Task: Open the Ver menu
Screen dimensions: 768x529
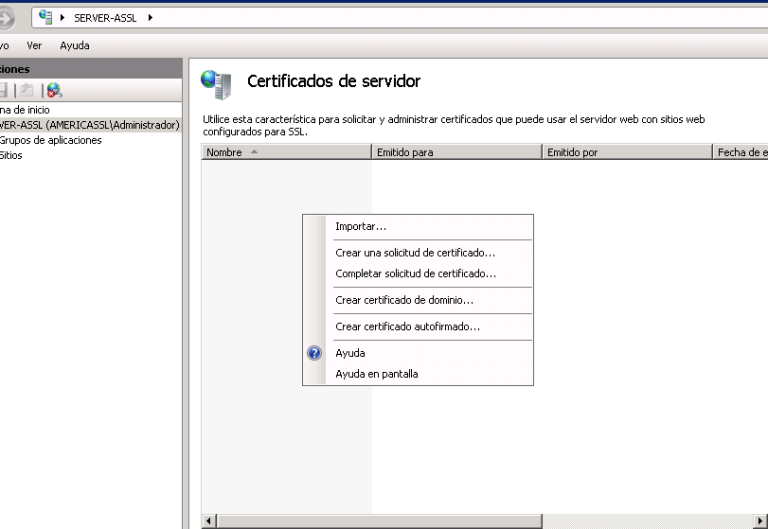Action: click(35, 45)
